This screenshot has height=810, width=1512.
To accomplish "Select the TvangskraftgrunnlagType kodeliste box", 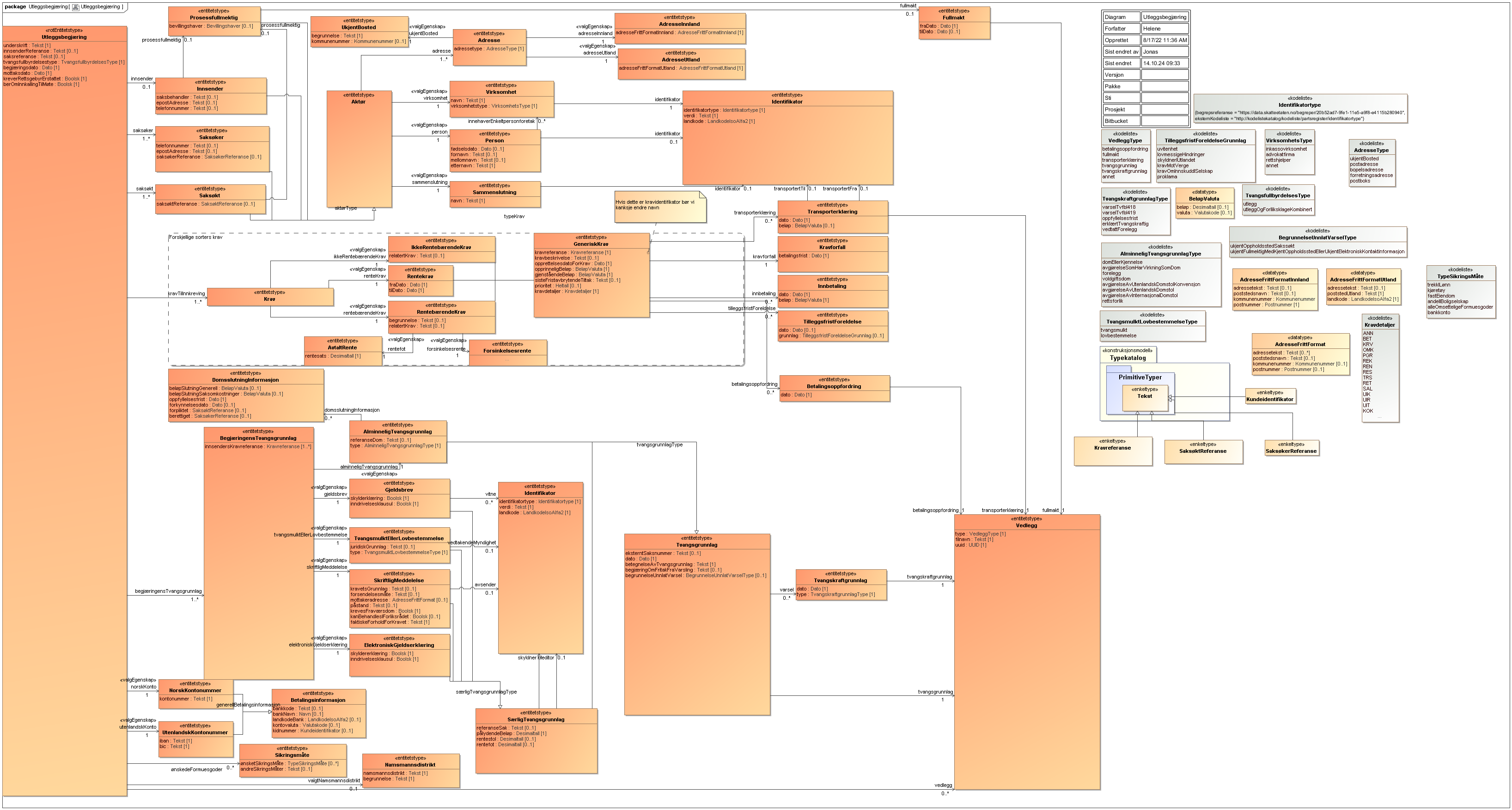I will [1135, 211].
